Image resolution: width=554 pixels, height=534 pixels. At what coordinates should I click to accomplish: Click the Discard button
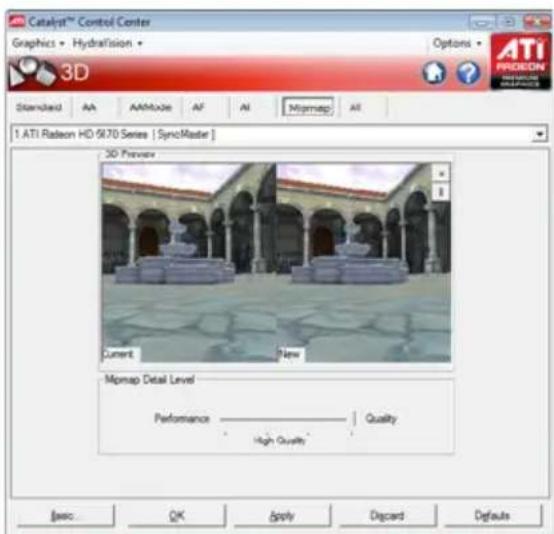coord(387,516)
